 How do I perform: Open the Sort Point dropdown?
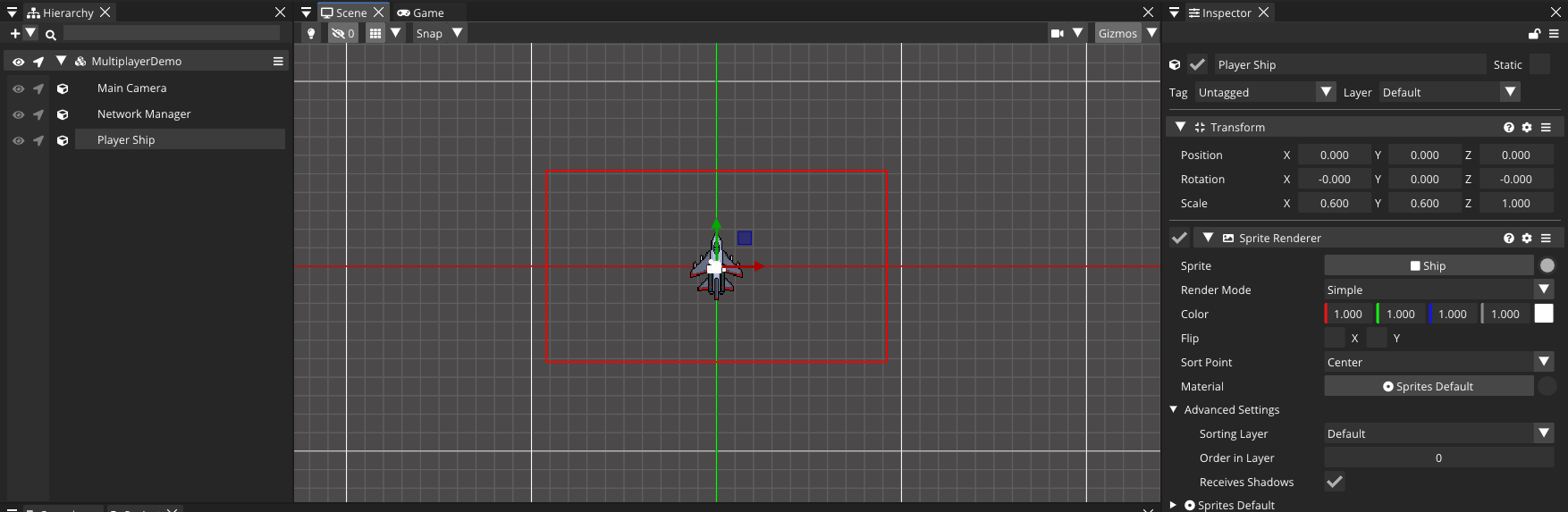tap(1439, 362)
